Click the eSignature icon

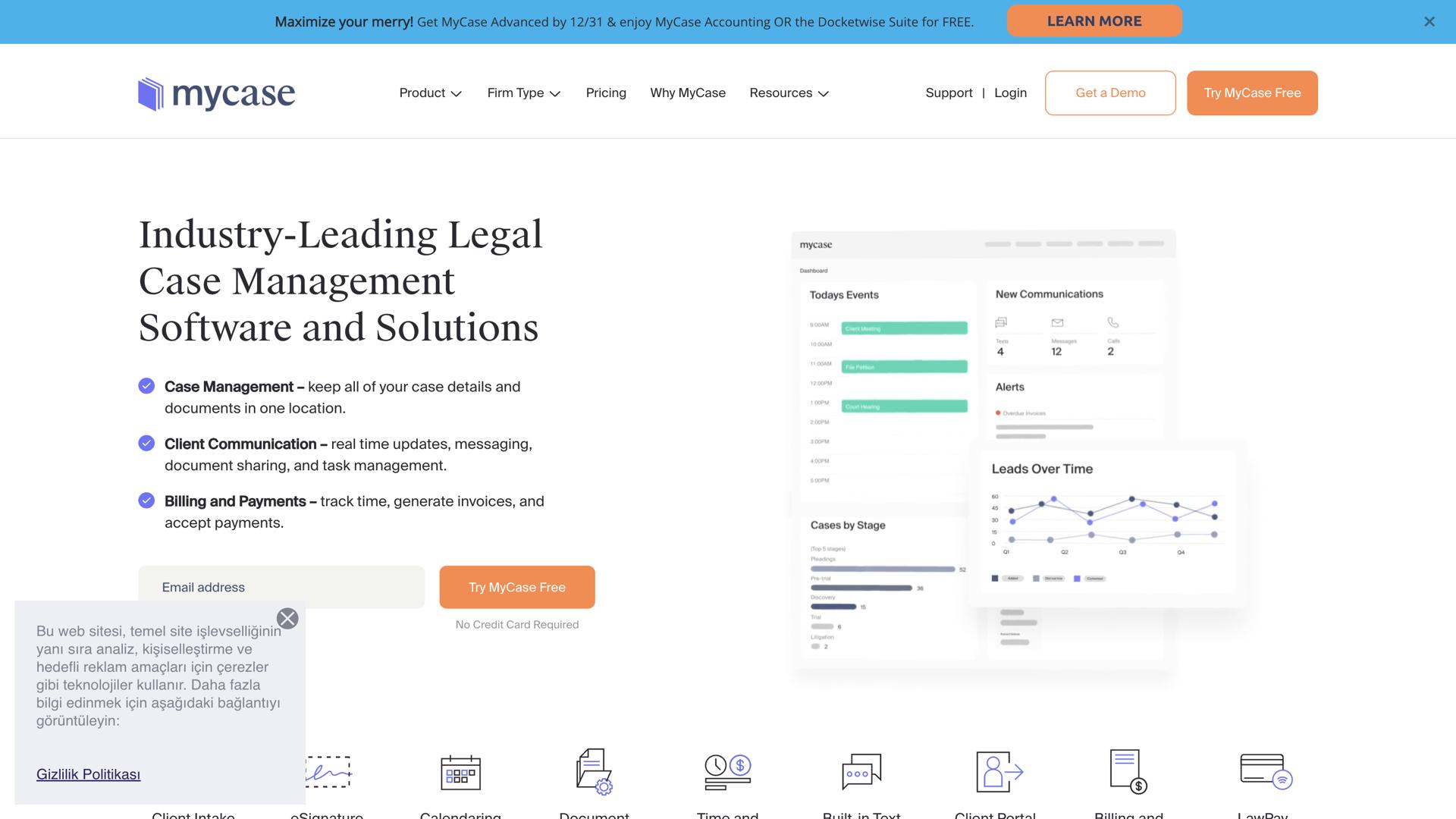pos(329,772)
